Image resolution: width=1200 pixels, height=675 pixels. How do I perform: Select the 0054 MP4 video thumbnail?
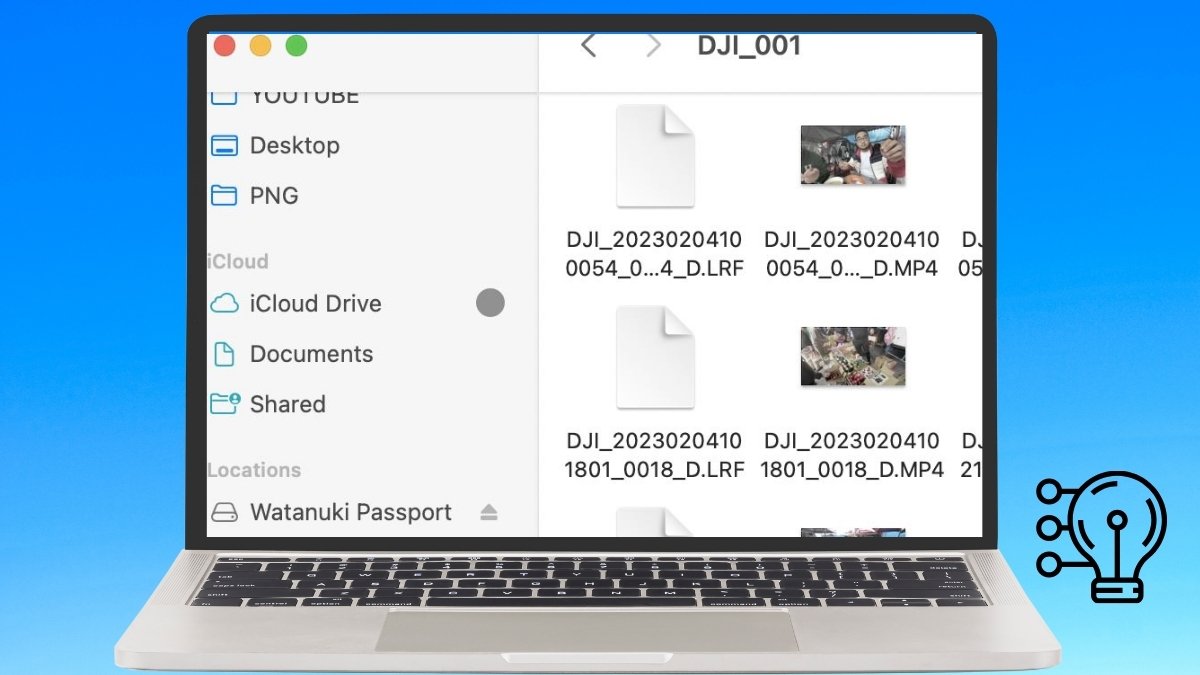pyautogui.click(x=853, y=155)
